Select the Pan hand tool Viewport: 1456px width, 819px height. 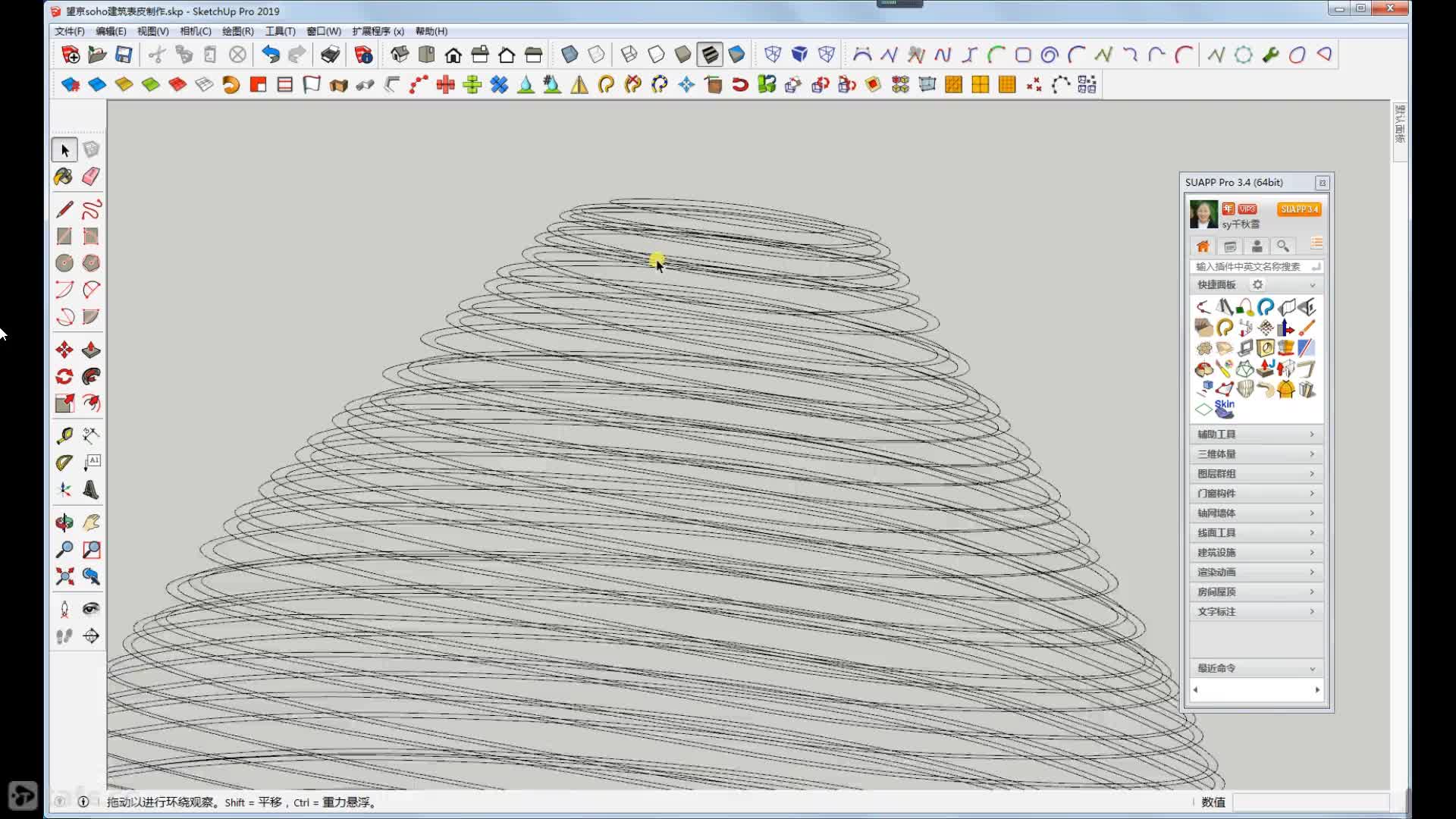[x=91, y=522]
